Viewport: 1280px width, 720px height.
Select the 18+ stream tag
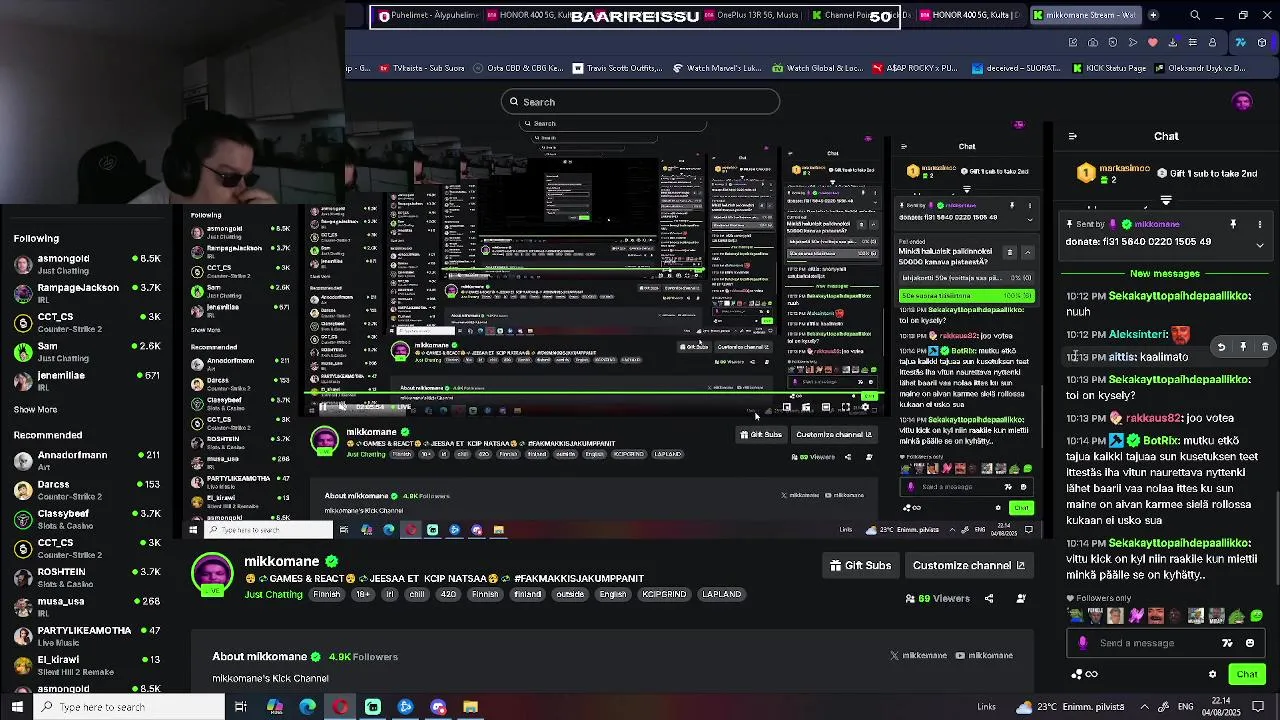363,594
